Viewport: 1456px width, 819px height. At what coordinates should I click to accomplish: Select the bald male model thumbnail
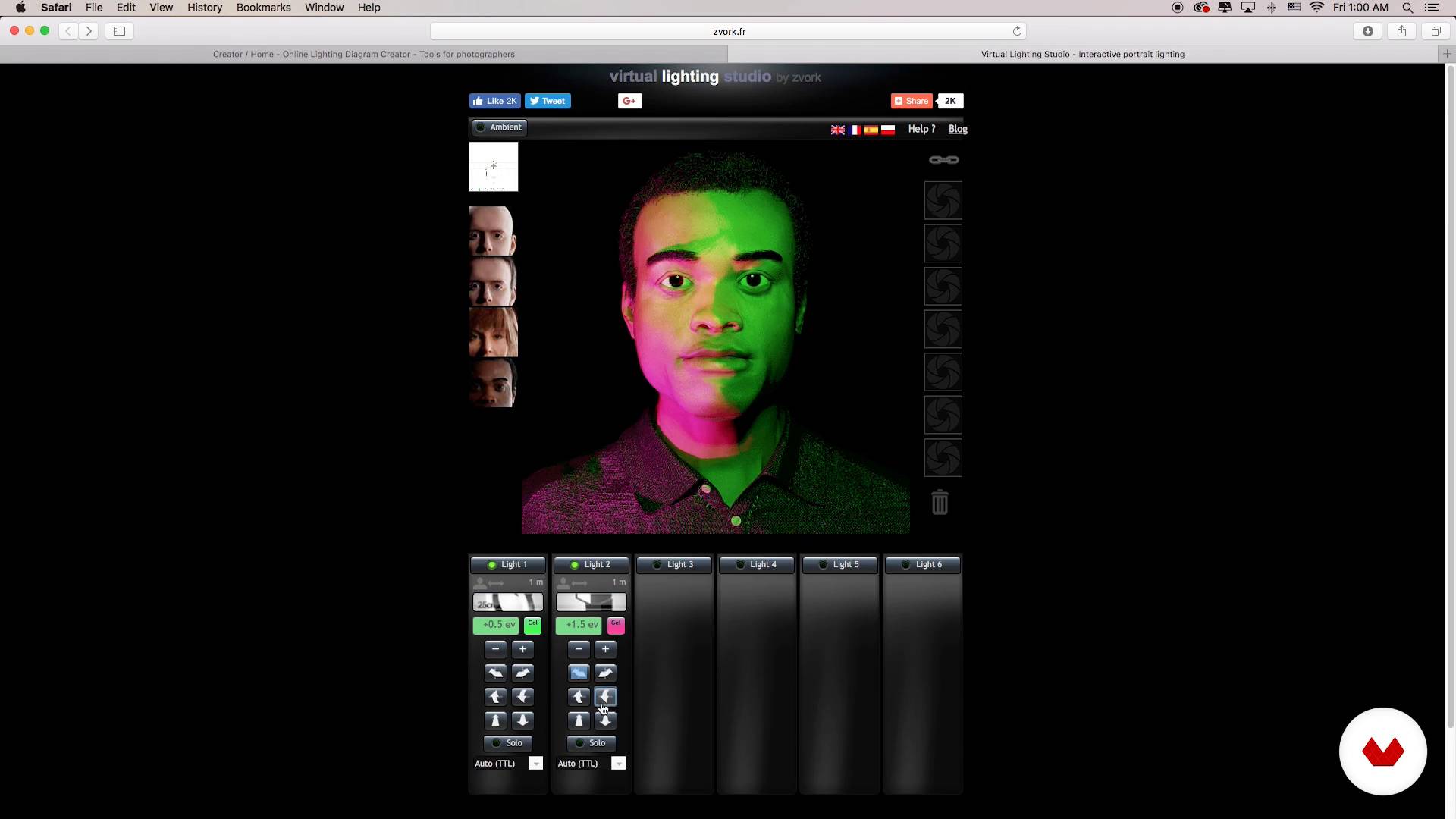(493, 231)
